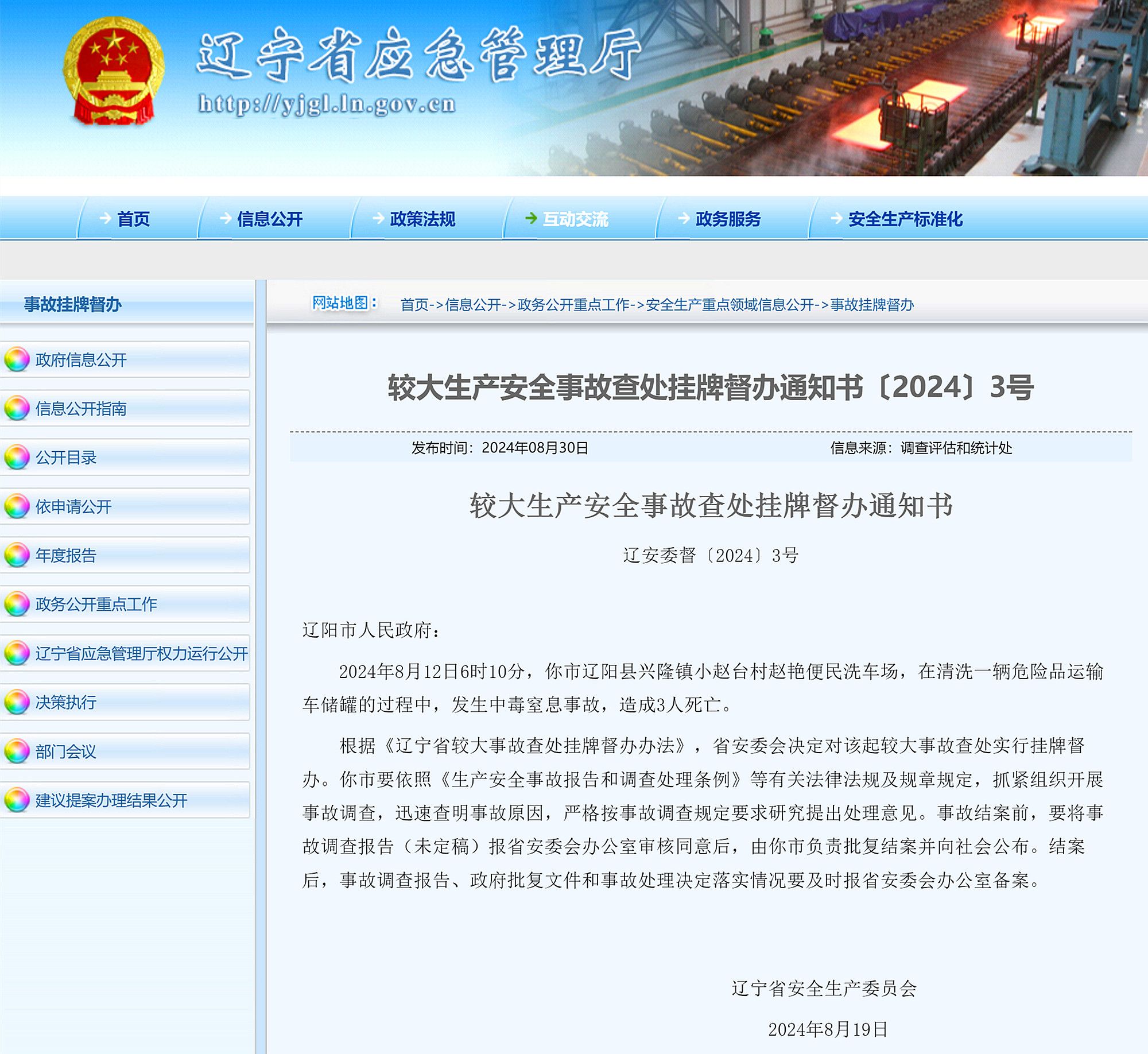The height and width of the screenshot is (1054, 1148).
Task: Open sidebar link 公开目录
Action: tap(66, 458)
